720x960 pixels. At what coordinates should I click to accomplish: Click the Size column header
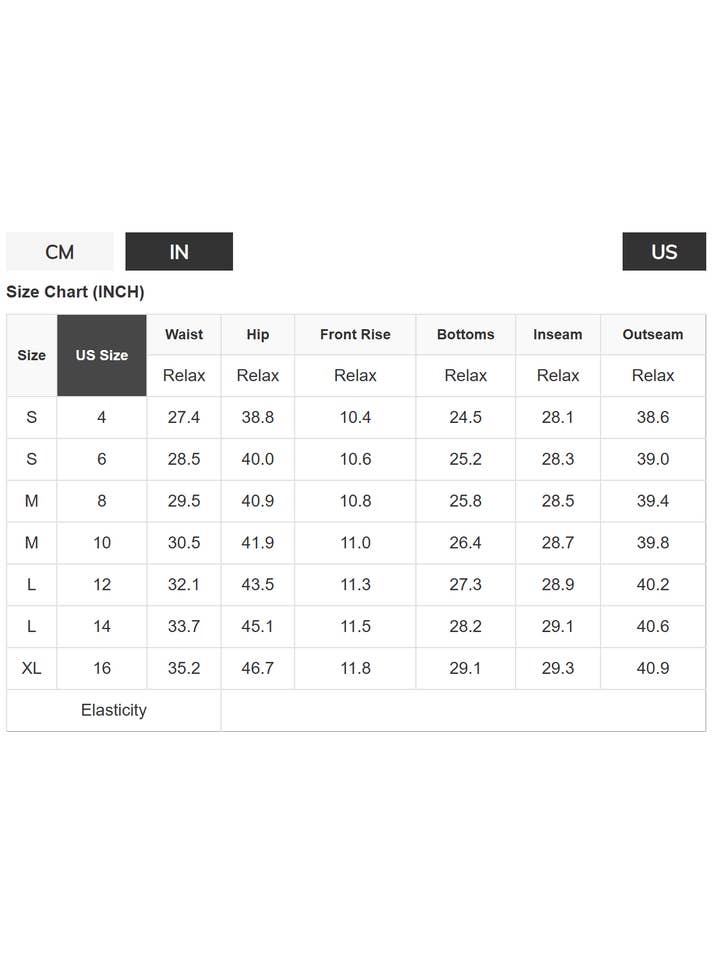pyautogui.click(x=32, y=355)
